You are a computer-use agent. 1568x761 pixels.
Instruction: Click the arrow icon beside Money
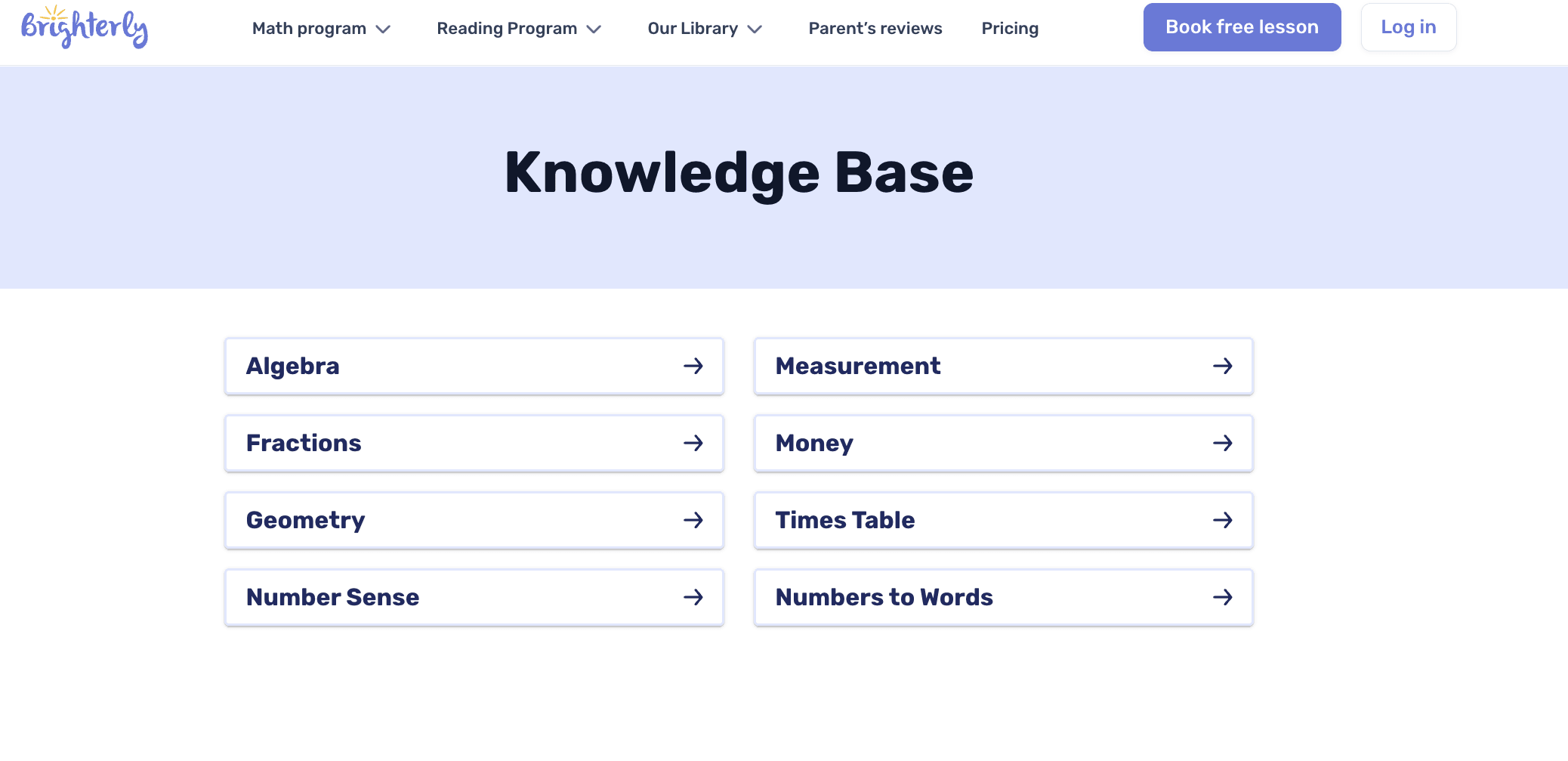1222,444
